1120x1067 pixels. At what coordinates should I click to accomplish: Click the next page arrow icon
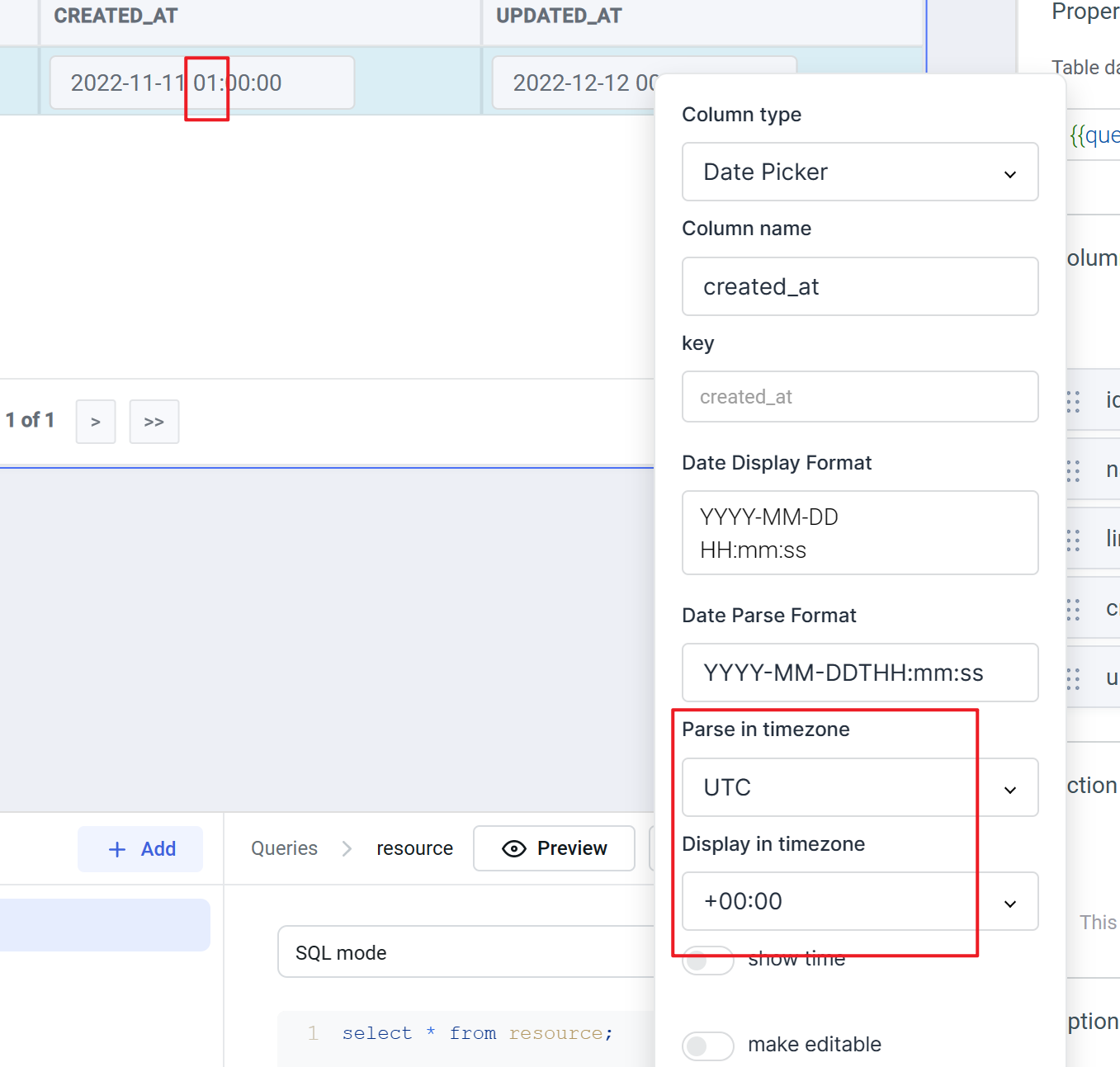pyautogui.click(x=95, y=421)
